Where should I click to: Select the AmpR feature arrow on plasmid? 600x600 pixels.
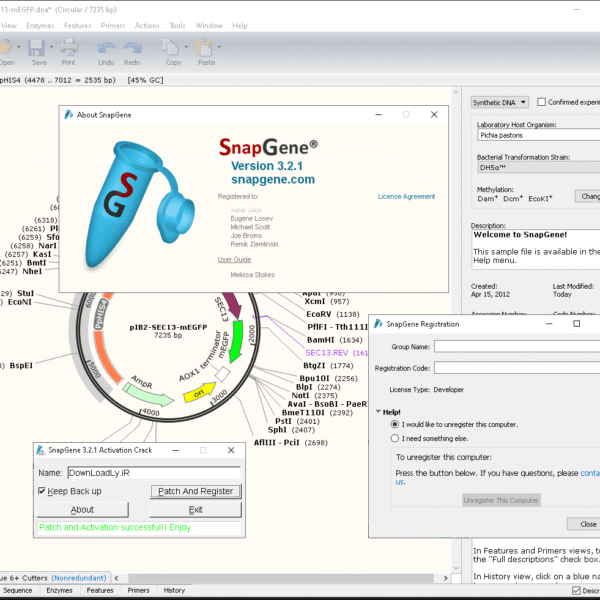pos(148,395)
